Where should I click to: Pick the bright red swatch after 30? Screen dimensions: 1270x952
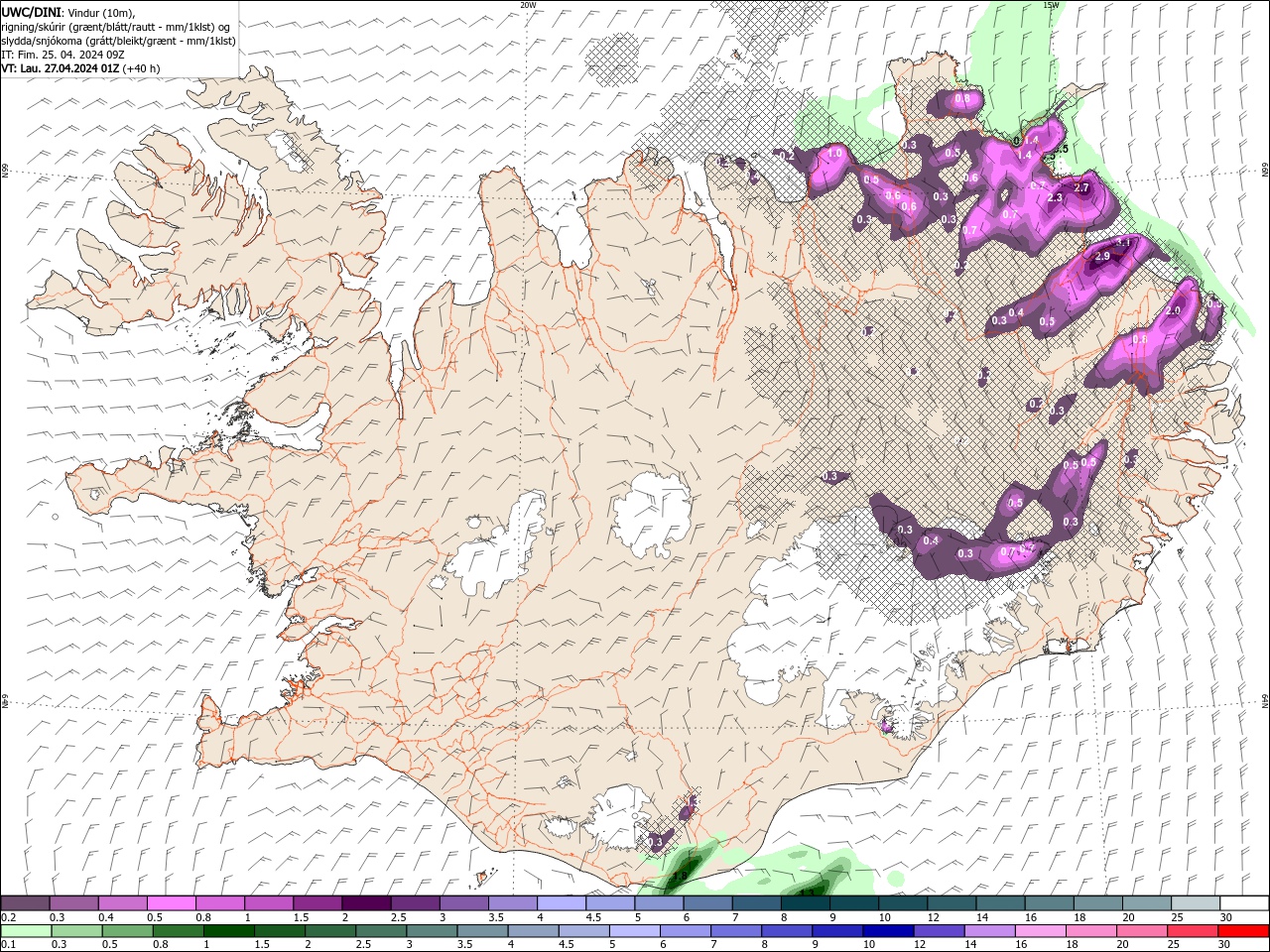[1243, 931]
